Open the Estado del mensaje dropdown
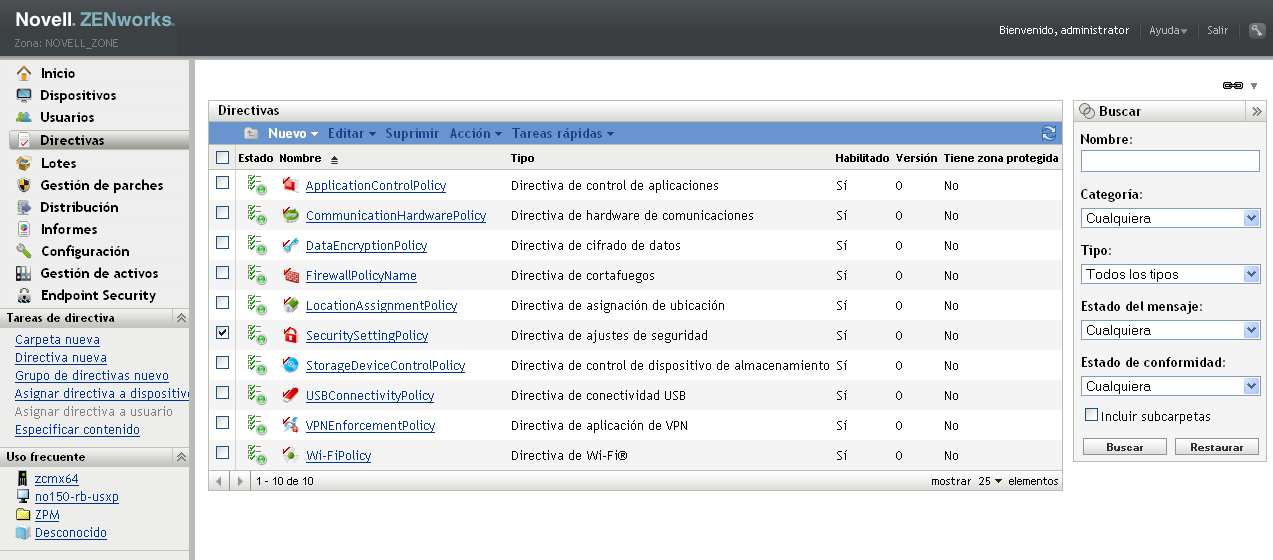 tap(1170, 330)
